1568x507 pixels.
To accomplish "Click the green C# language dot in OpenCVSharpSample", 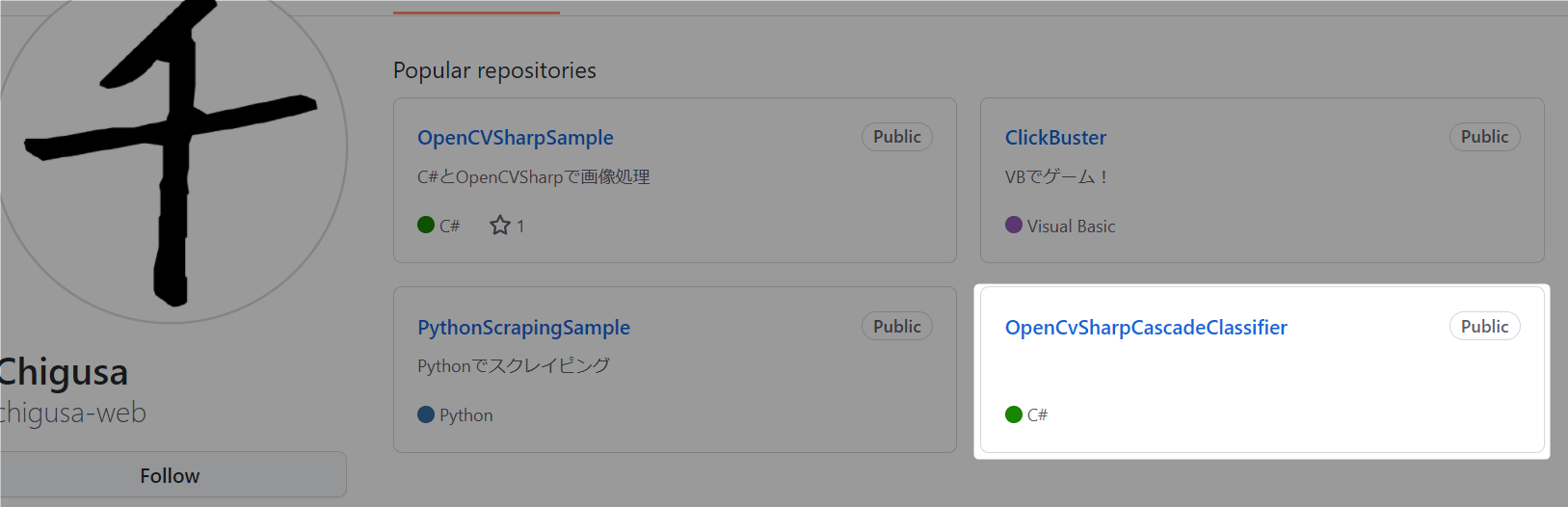I will tap(426, 225).
